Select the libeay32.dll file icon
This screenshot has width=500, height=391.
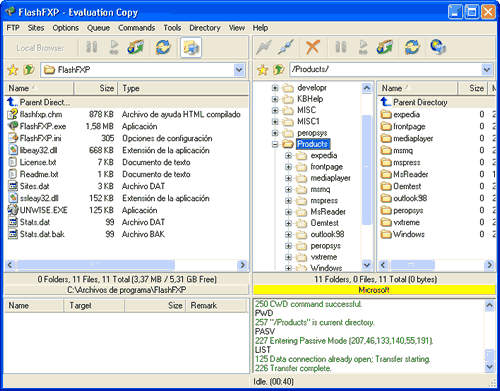(x=13, y=150)
